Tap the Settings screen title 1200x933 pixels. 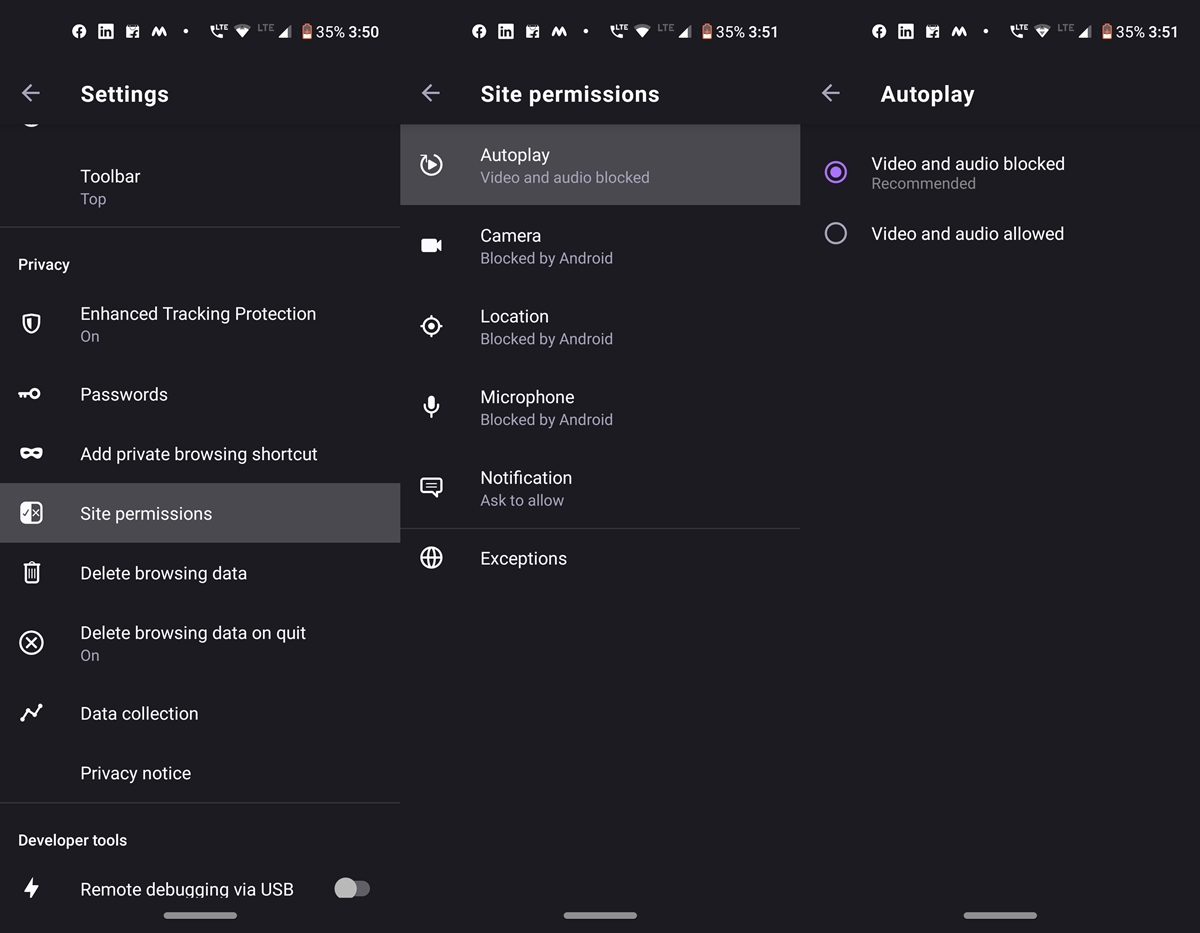click(x=124, y=94)
